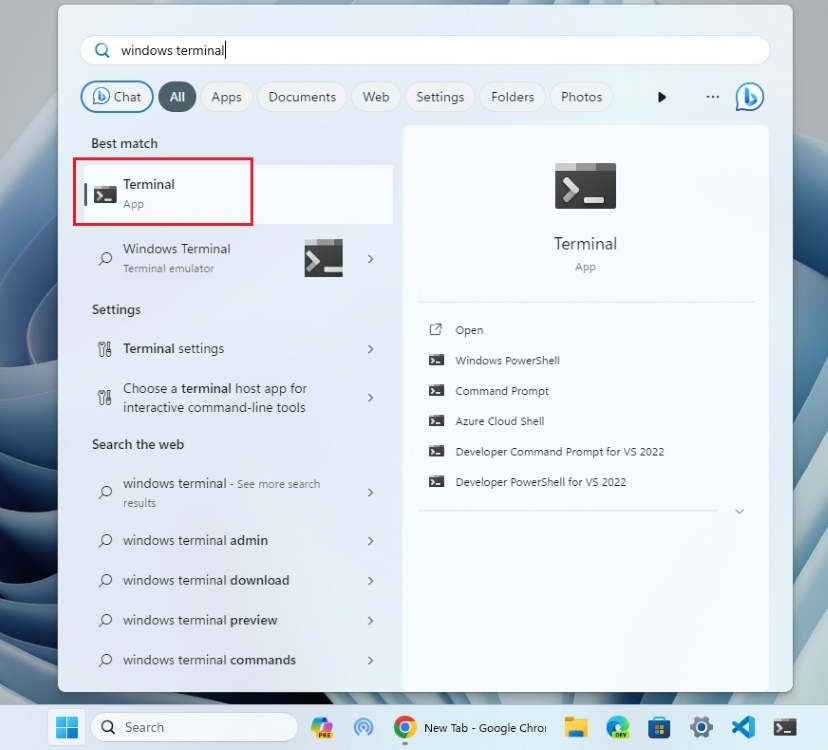The image size is (828, 750).
Task: Expand the Windows Terminal result chevron
Action: (x=371, y=258)
